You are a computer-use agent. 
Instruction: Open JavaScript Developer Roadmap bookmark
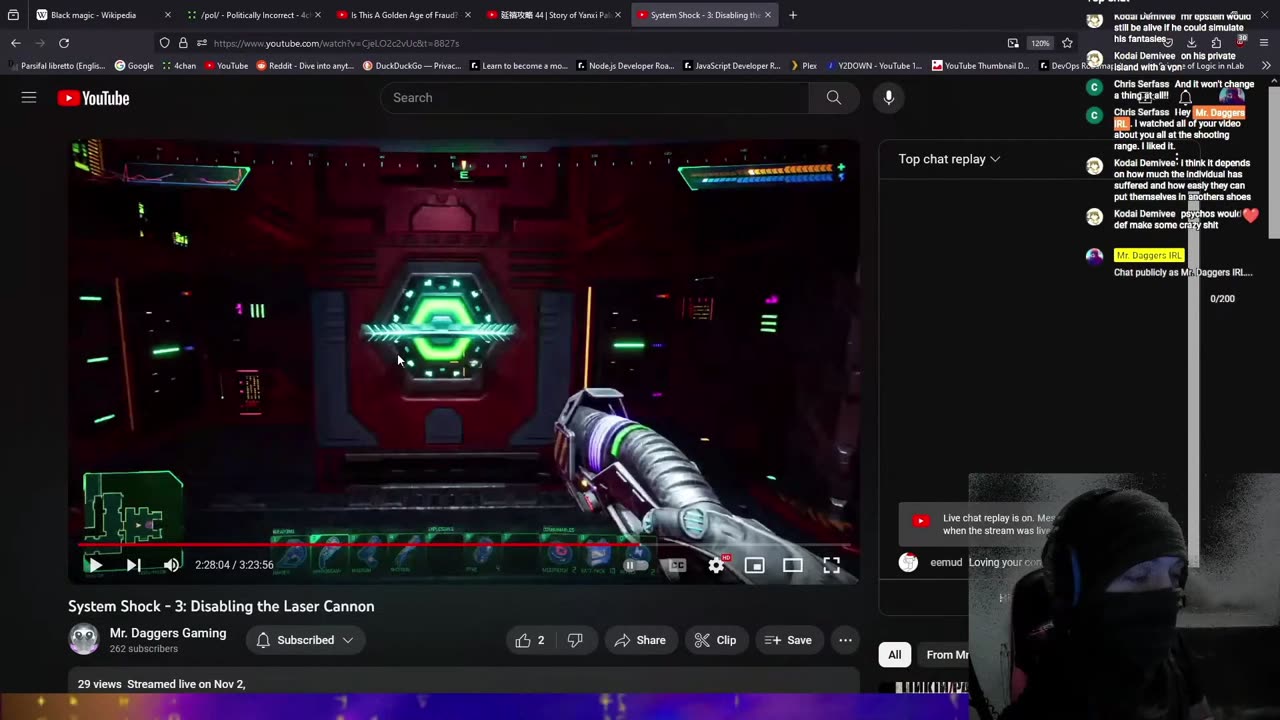732,66
